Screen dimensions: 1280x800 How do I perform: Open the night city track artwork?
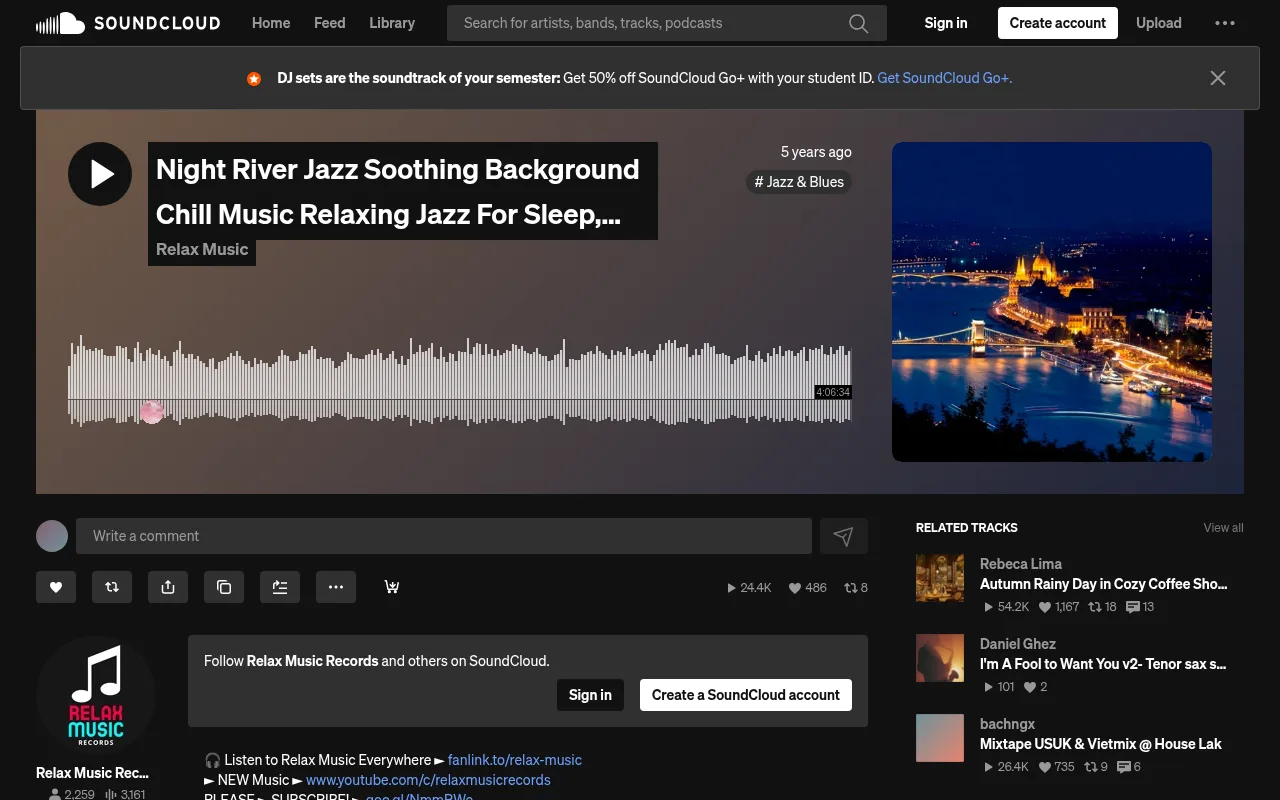click(x=1052, y=302)
